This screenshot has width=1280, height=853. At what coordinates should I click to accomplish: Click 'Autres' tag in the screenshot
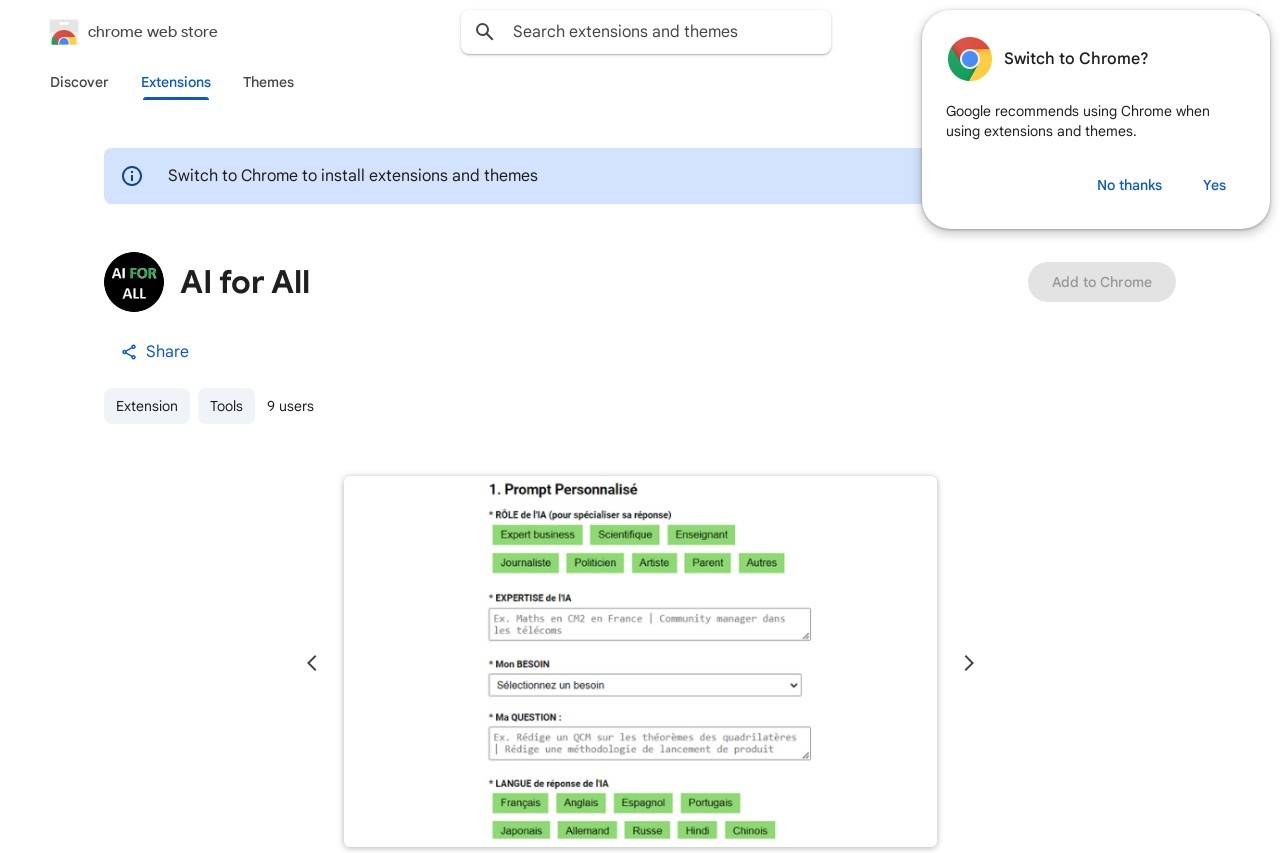(761, 563)
